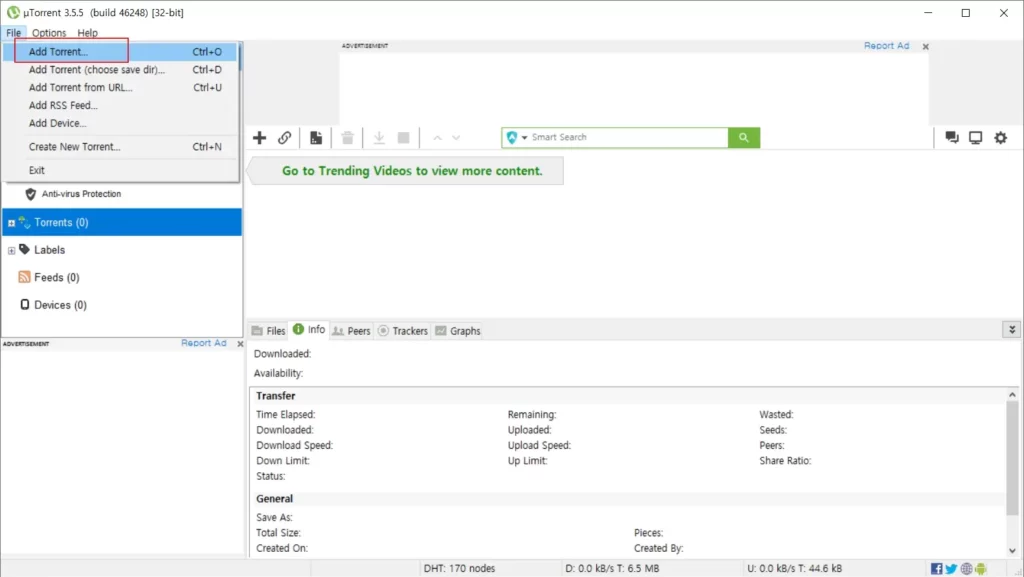Viewport: 1024px width, 577px height.
Task: Click the General section header
Action: (x=274, y=499)
